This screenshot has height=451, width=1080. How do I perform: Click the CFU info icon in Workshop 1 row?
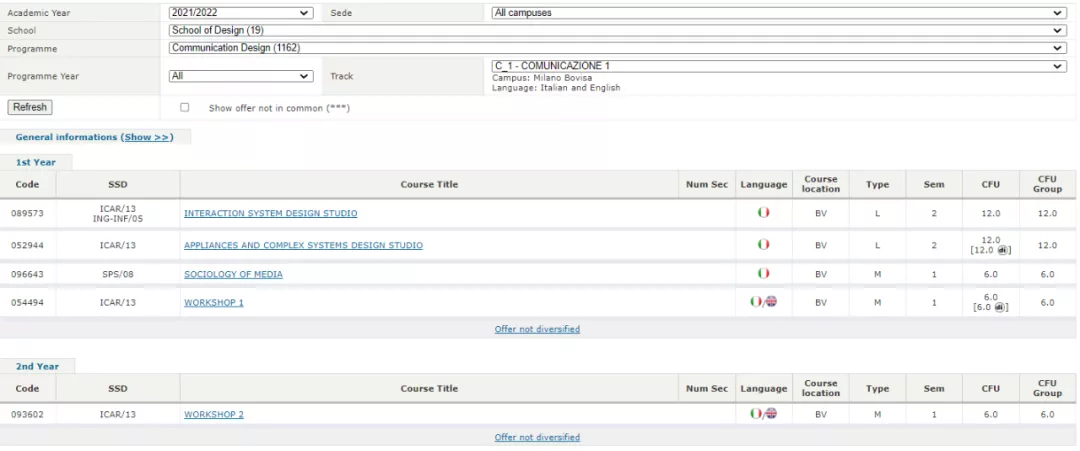click(x=998, y=307)
